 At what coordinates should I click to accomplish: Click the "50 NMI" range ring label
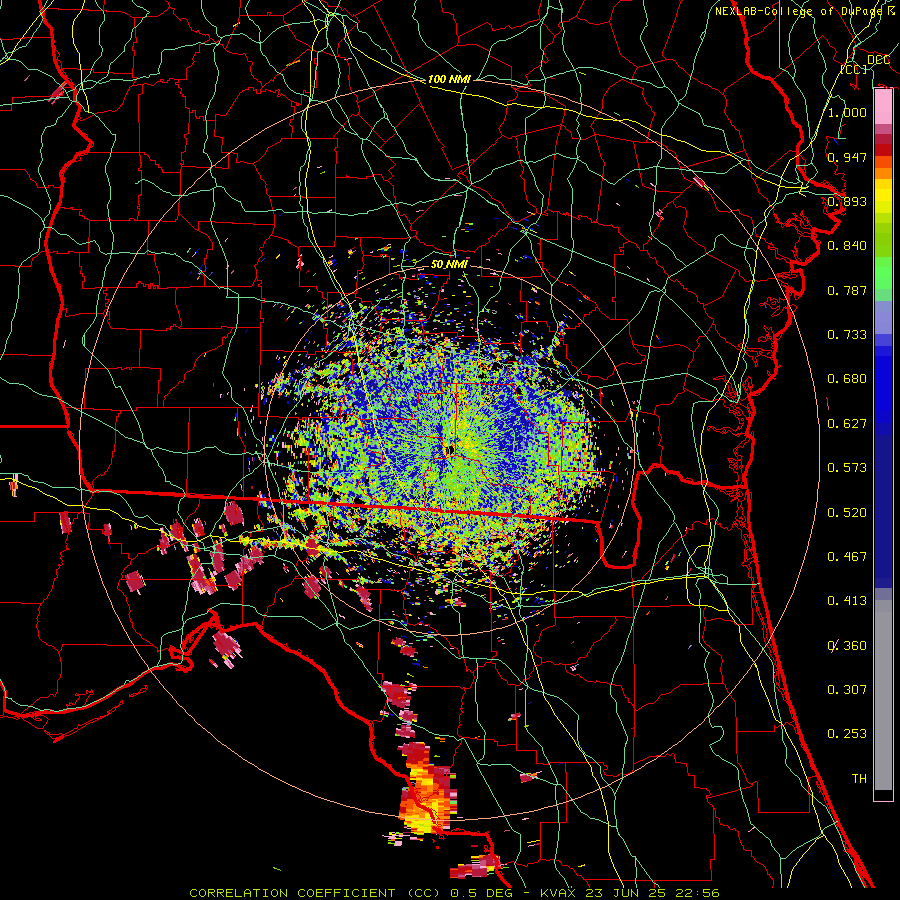(449, 264)
